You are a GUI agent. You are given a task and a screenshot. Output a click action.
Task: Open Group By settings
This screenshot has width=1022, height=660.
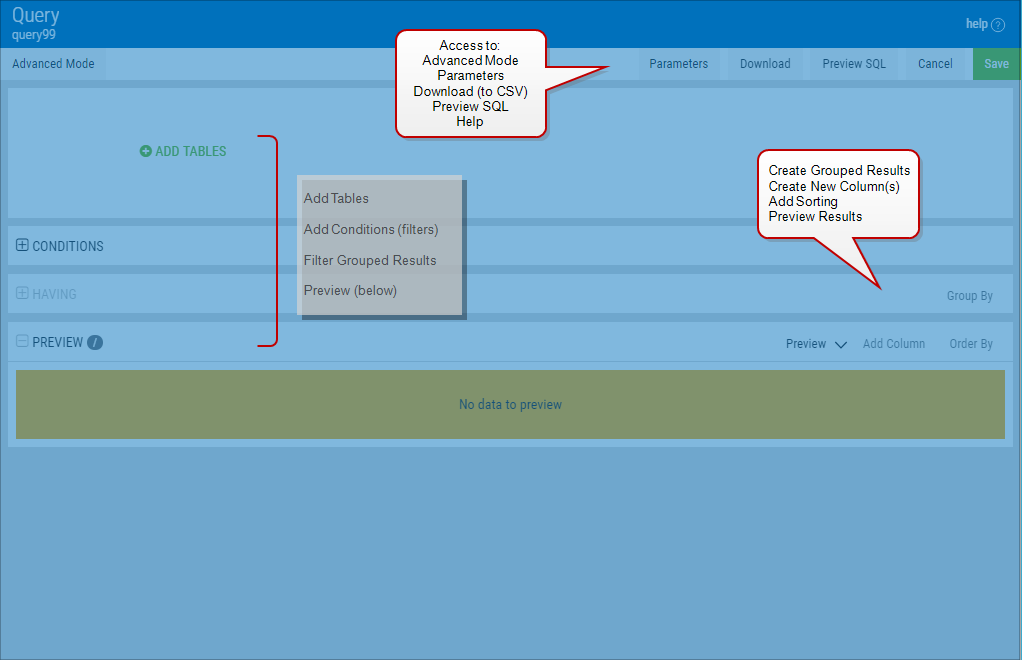(x=969, y=295)
